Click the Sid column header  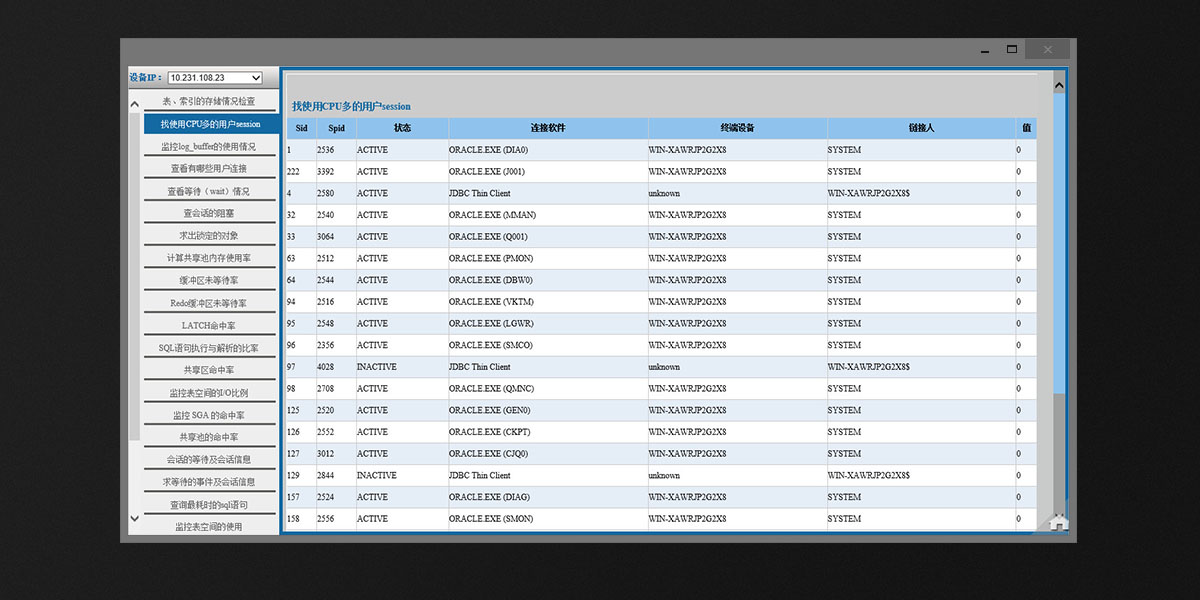tap(301, 128)
